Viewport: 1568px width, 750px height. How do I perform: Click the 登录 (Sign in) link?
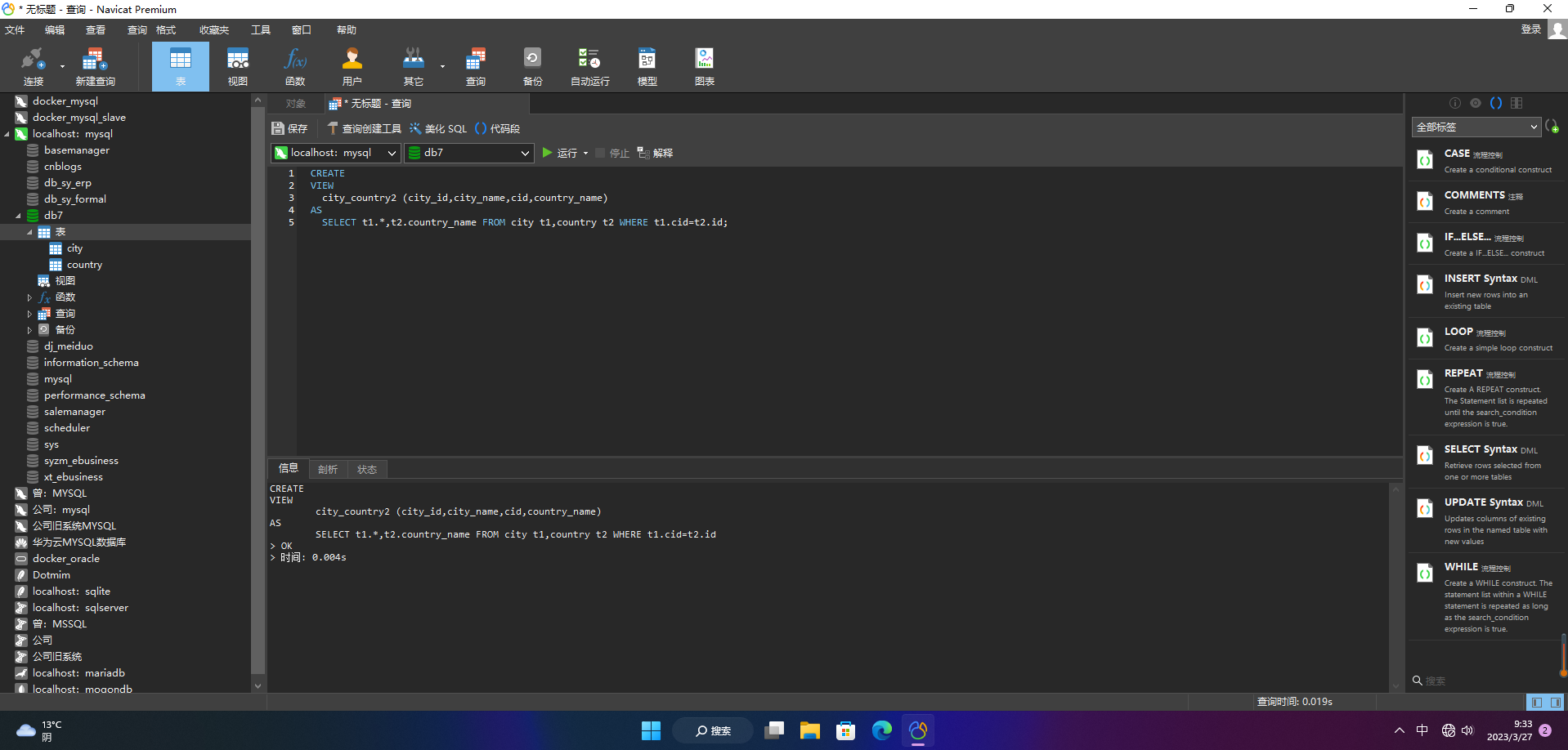tap(1531, 29)
